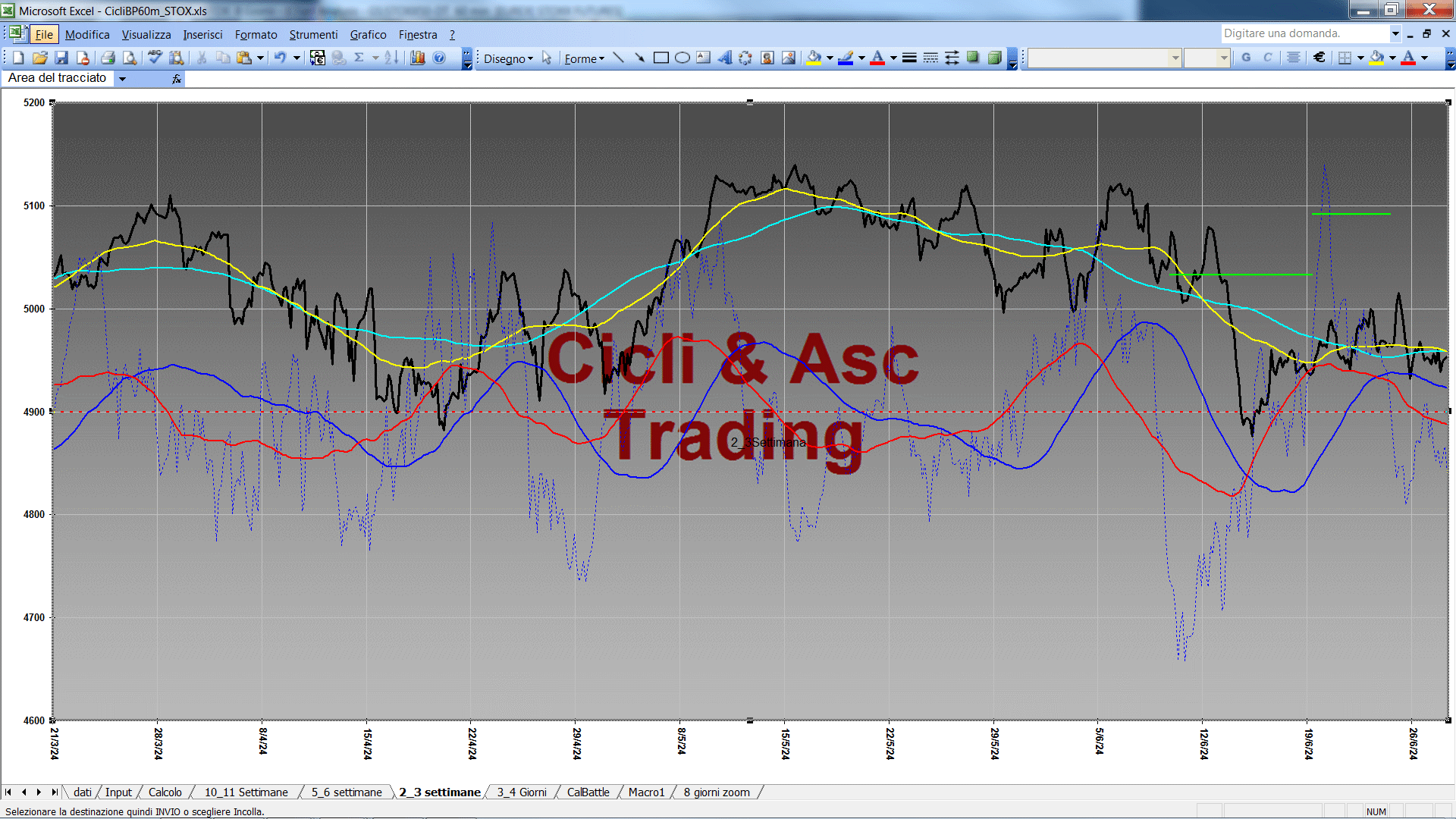The height and width of the screenshot is (819, 1456).
Task: Toggle center alignment
Action: [1294, 58]
